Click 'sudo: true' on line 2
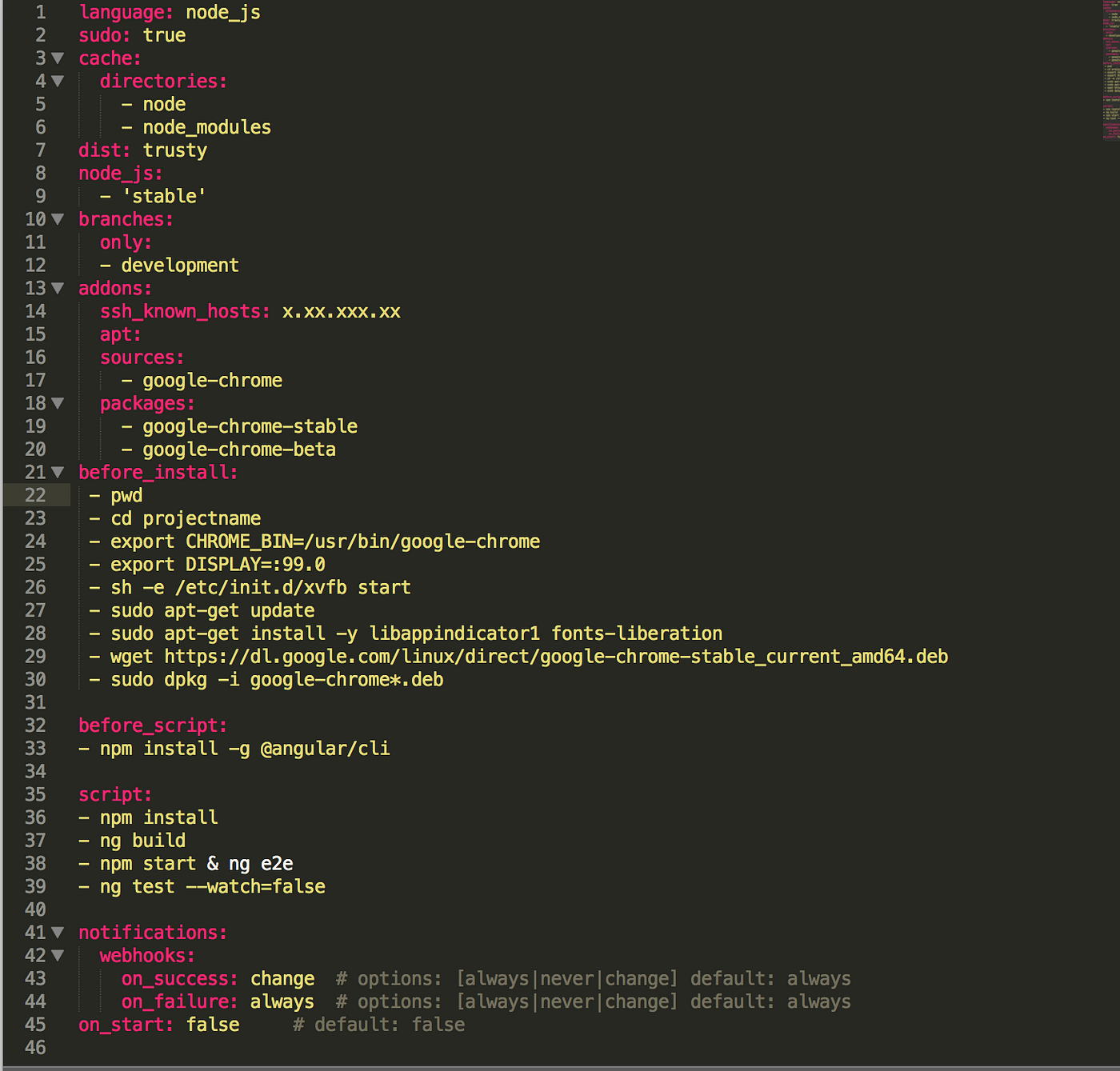The width and height of the screenshot is (1120, 1071). [132, 36]
